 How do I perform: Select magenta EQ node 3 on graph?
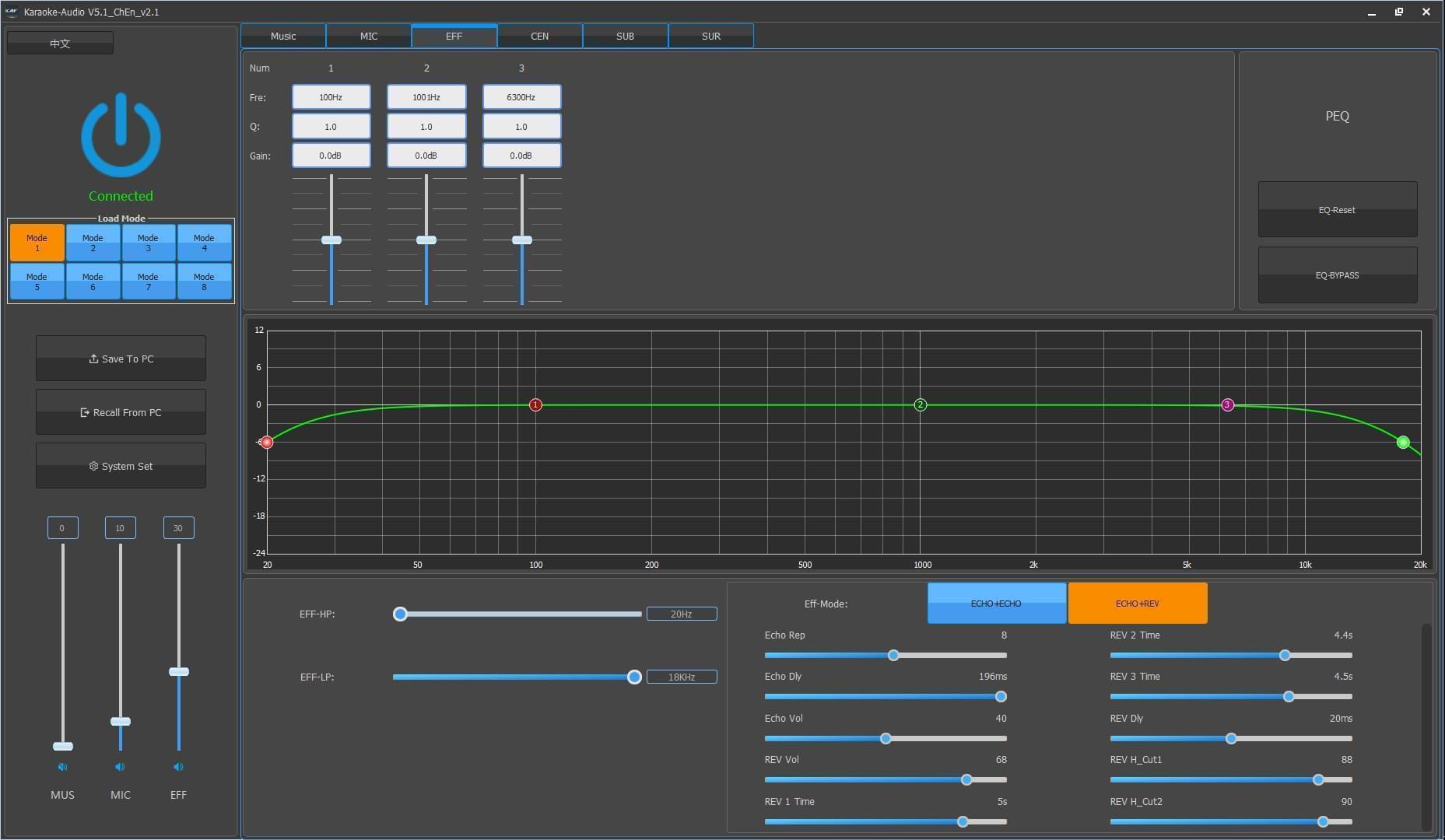1227,404
